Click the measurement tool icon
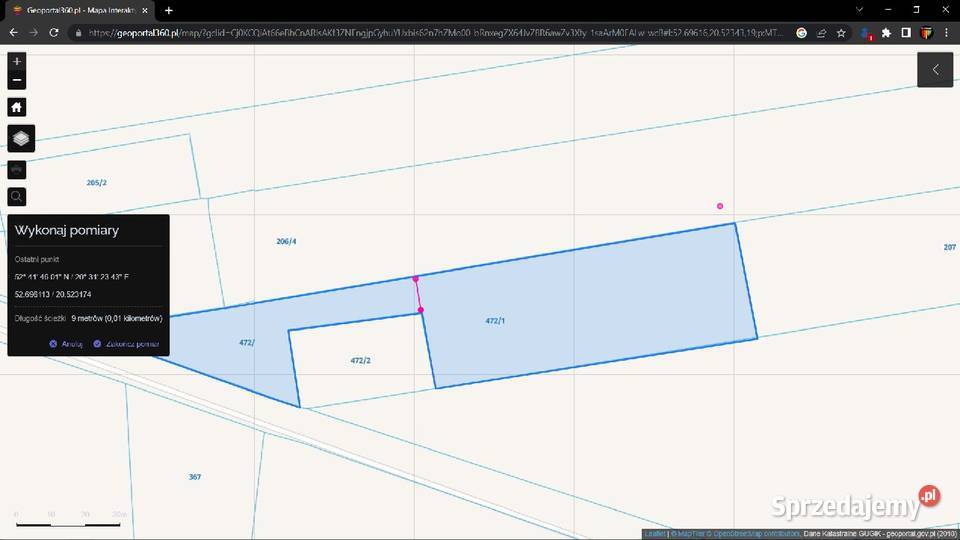Screen dimensions: 960x540 coord(17,170)
